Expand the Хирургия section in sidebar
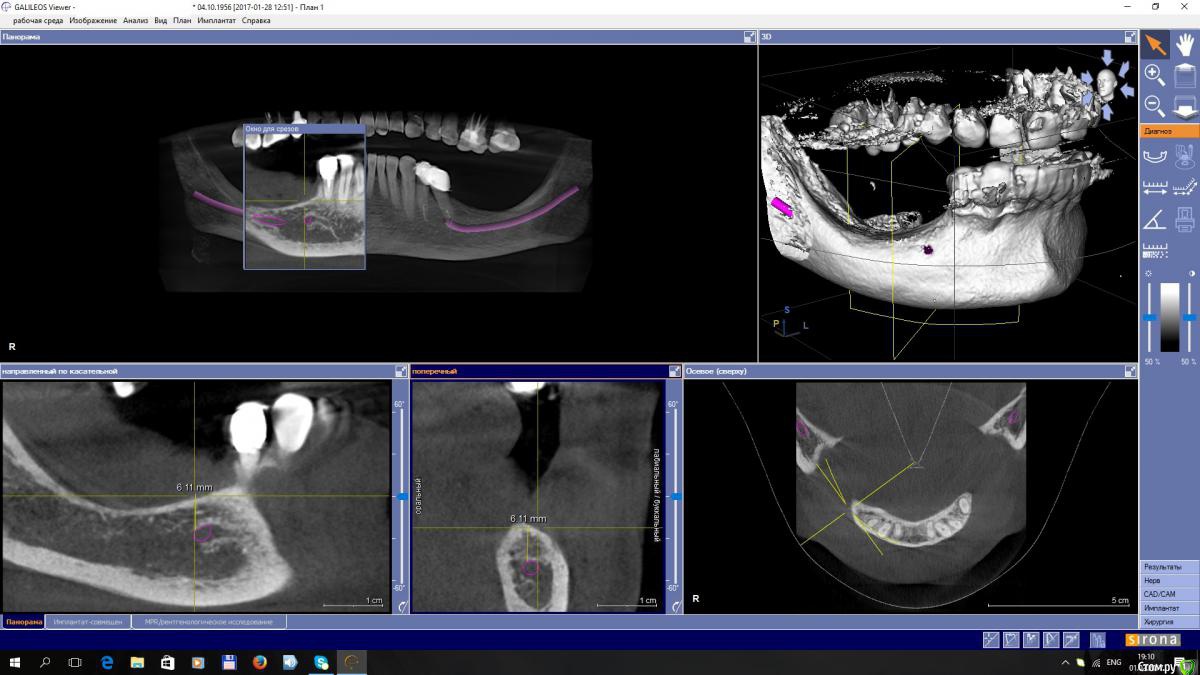Screen dimensions: 1200x675 pyautogui.click(x=1169, y=621)
